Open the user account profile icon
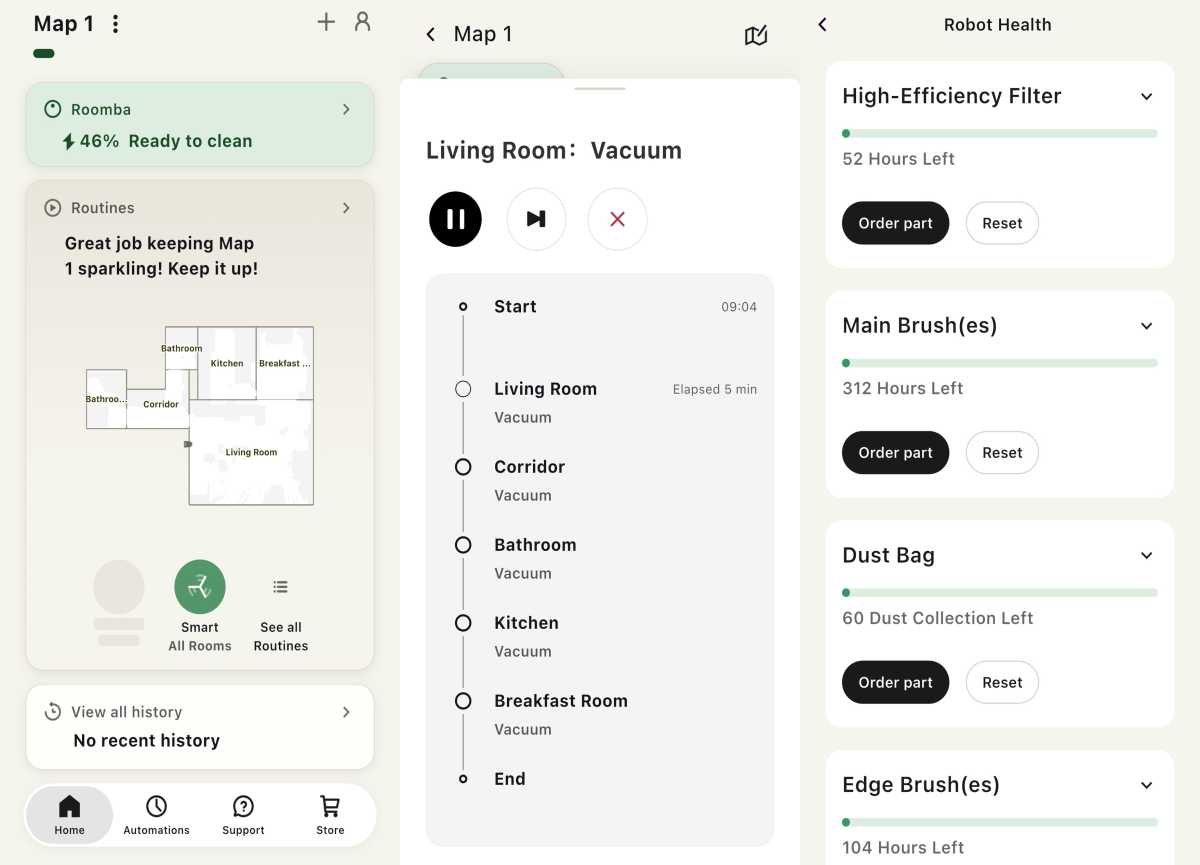Image resolution: width=1200 pixels, height=865 pixels. (x=363, y=22)
